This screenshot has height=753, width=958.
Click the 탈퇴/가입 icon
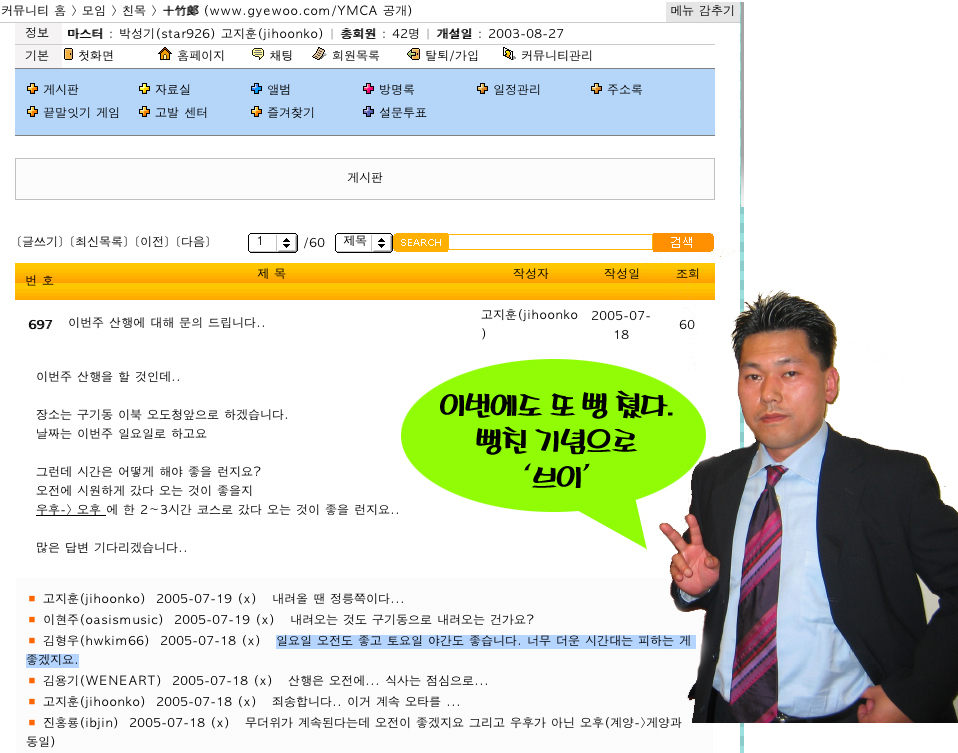point(414,55)
